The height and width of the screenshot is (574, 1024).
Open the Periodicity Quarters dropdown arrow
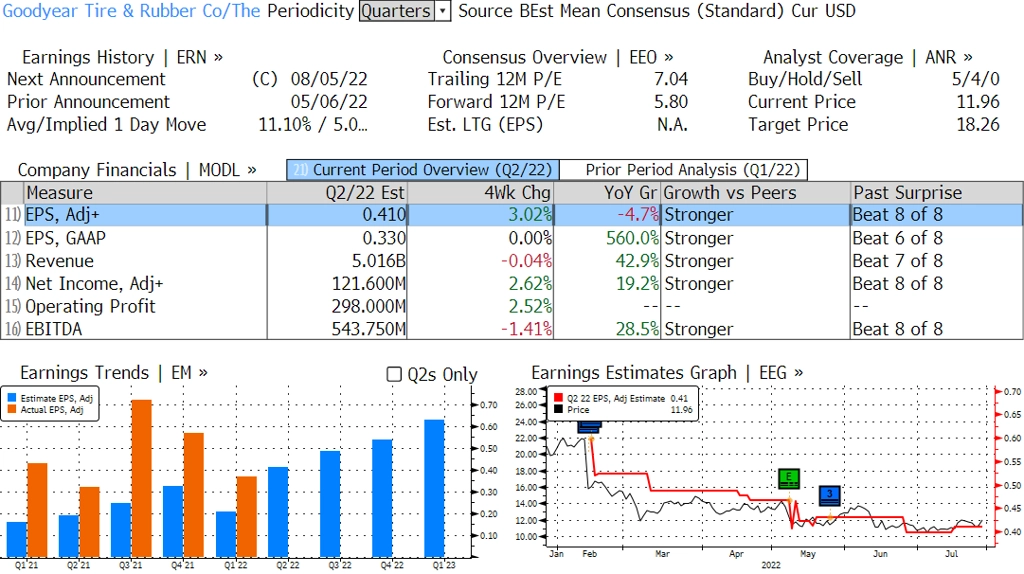(443, 11)
